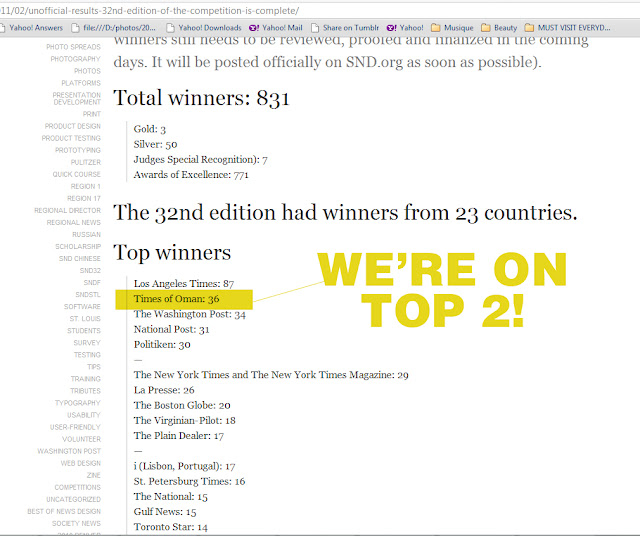640x536 pixels.
Task: Open the UNCATEGORIZED category link
Action: coord(73,499)
